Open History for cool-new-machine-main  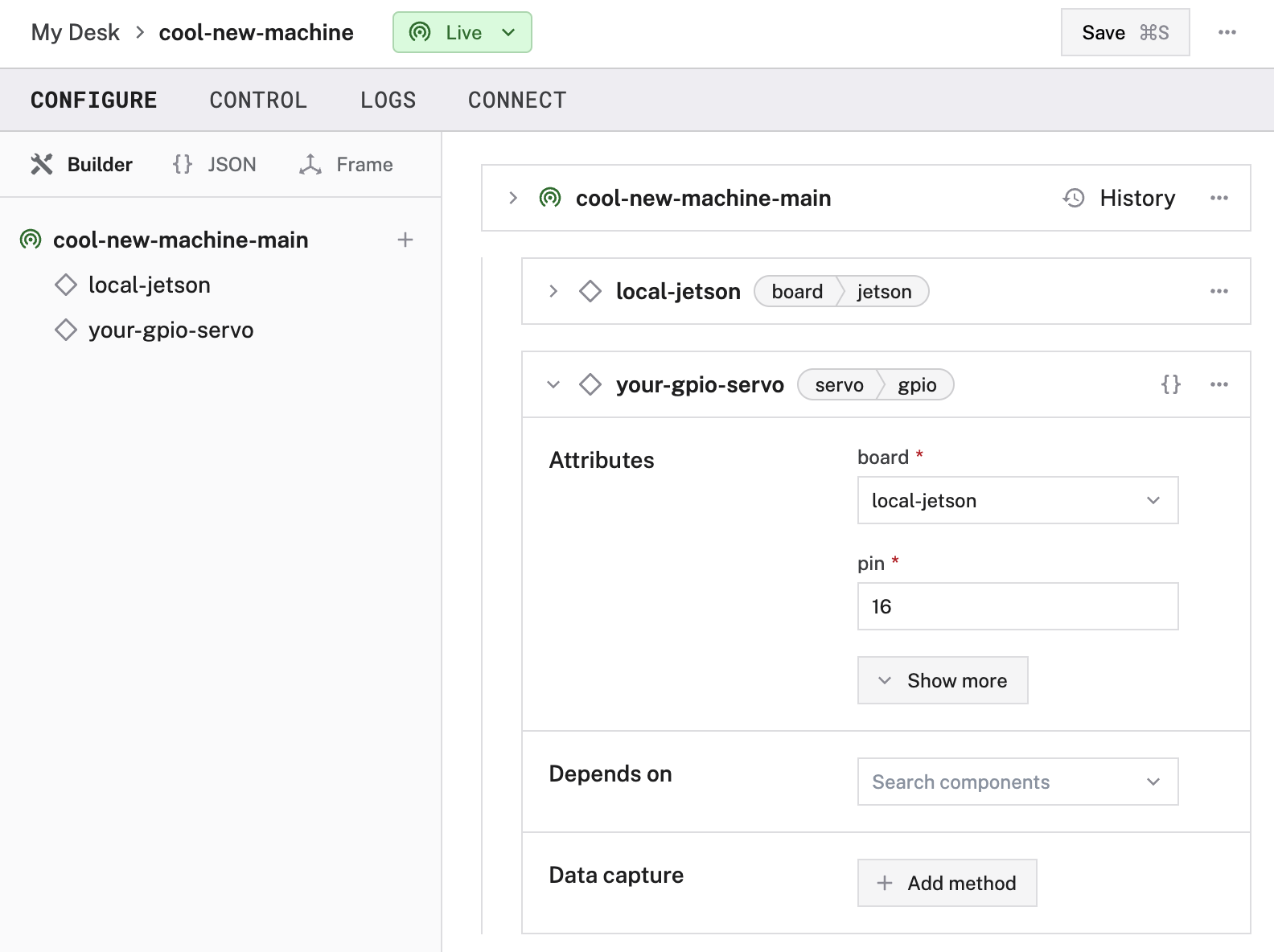[1120, 198]
